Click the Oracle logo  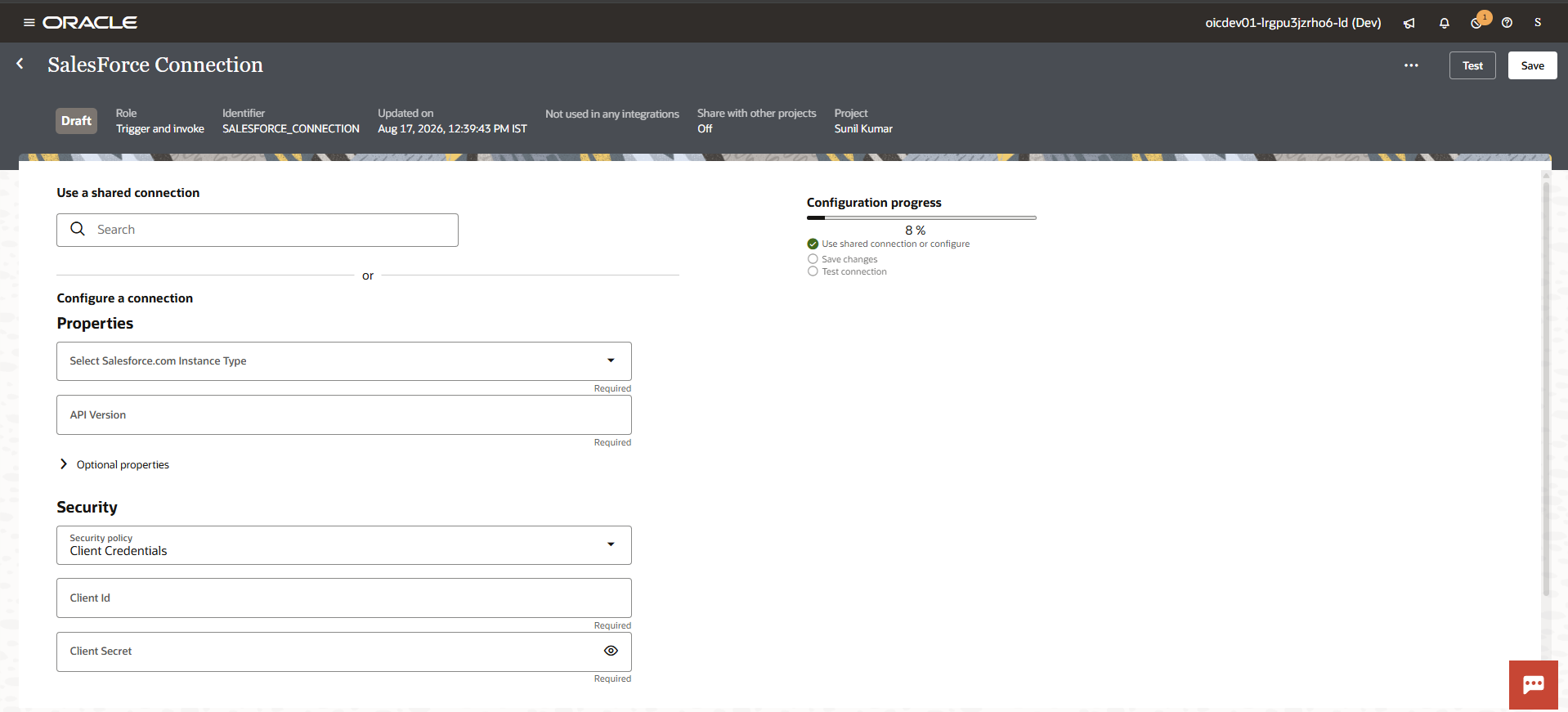[x=90, y=23]
